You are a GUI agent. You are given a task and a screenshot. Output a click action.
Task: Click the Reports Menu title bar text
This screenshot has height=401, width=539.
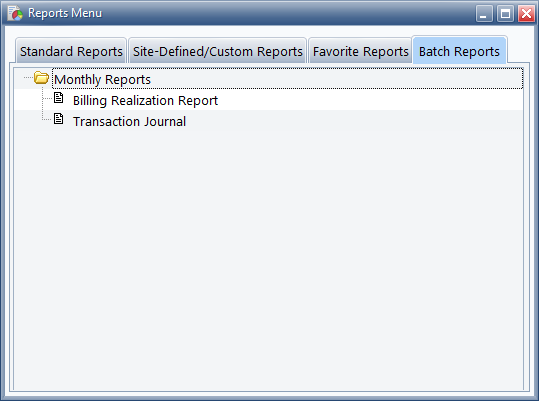click(65, 13)
